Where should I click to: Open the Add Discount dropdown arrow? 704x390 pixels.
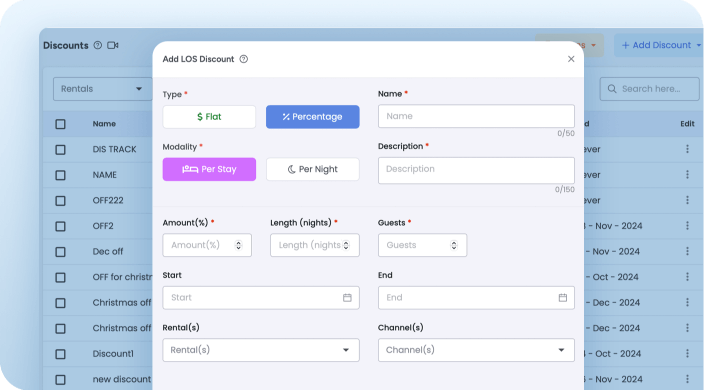pos(699,45)
